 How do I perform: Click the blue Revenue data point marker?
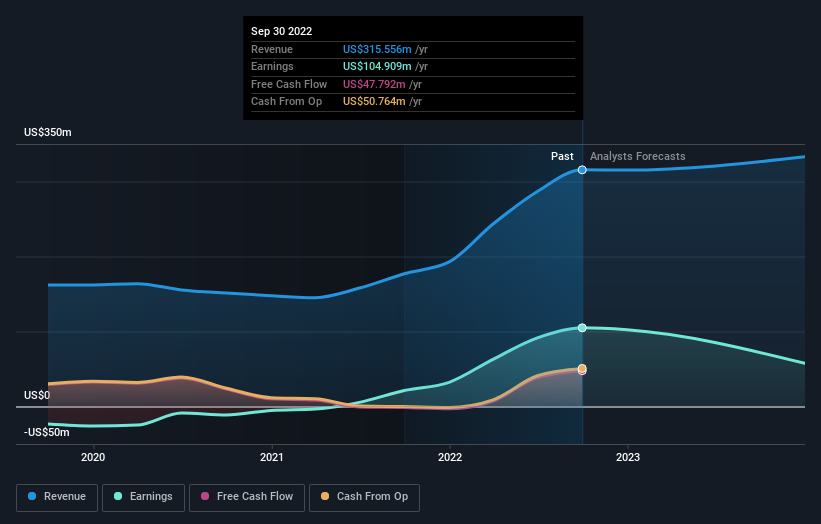pos(582,170)
